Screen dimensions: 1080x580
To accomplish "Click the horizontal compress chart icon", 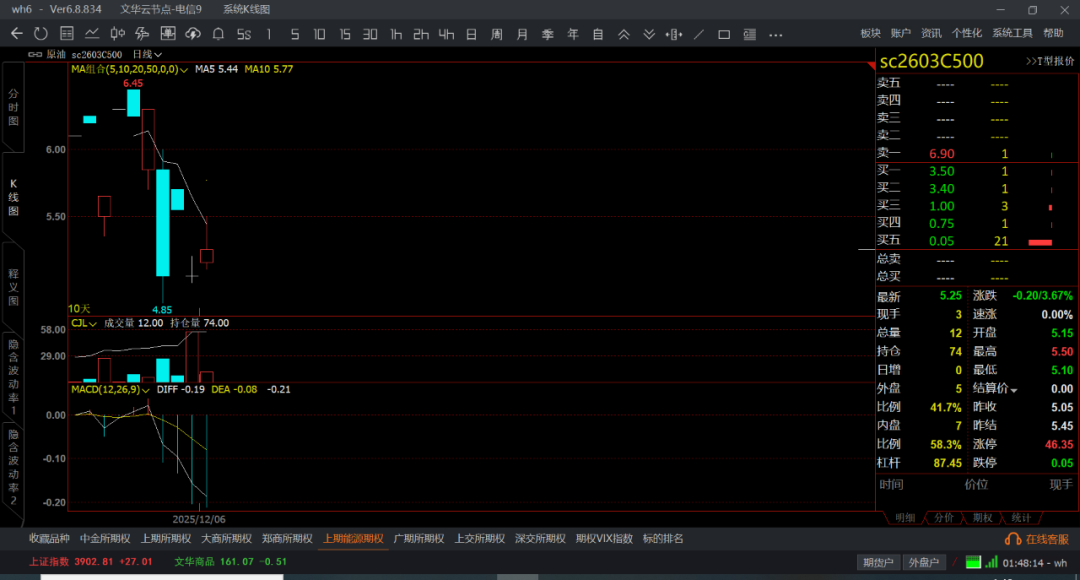I will pyautogui.click(x=674, y=34).
